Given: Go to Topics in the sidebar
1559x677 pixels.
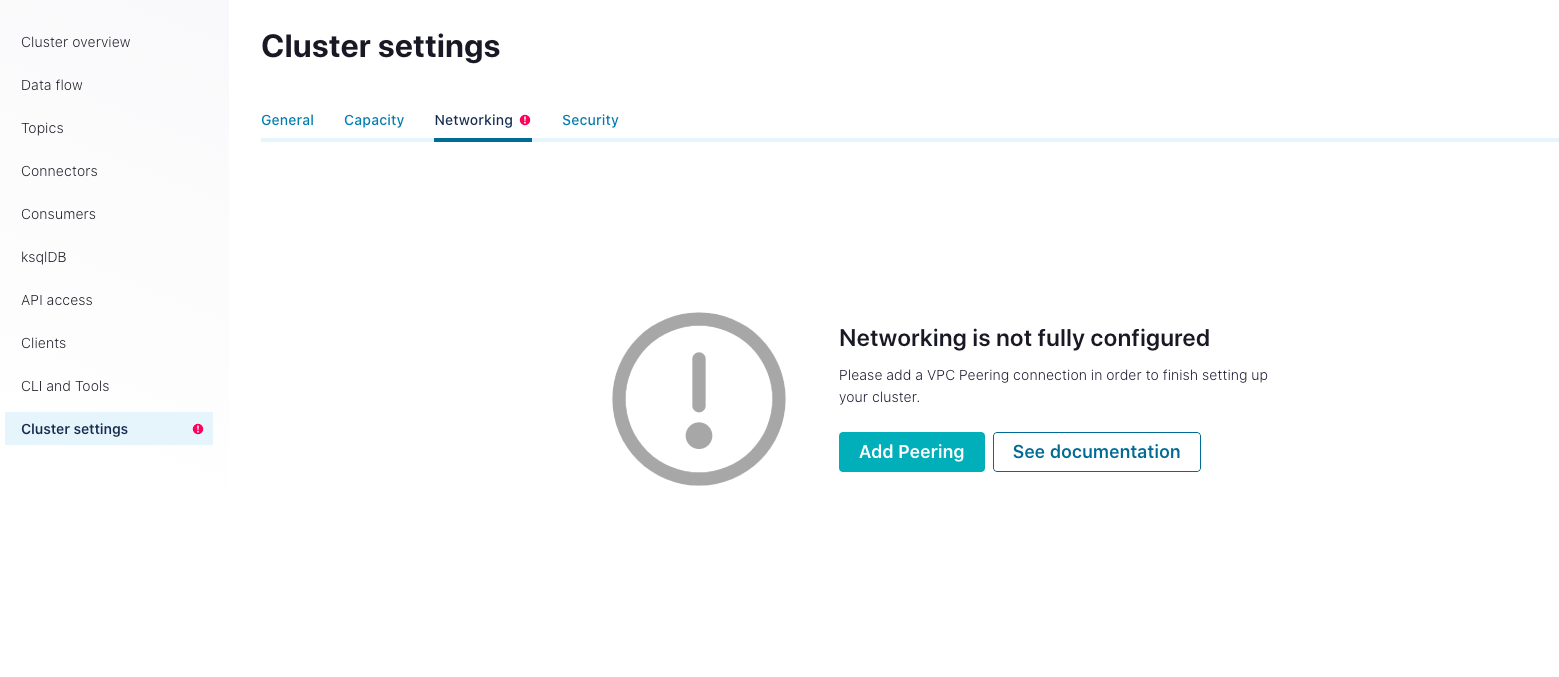Looking at the screenshot, I should pyautogui.click(x=42, y=128).
